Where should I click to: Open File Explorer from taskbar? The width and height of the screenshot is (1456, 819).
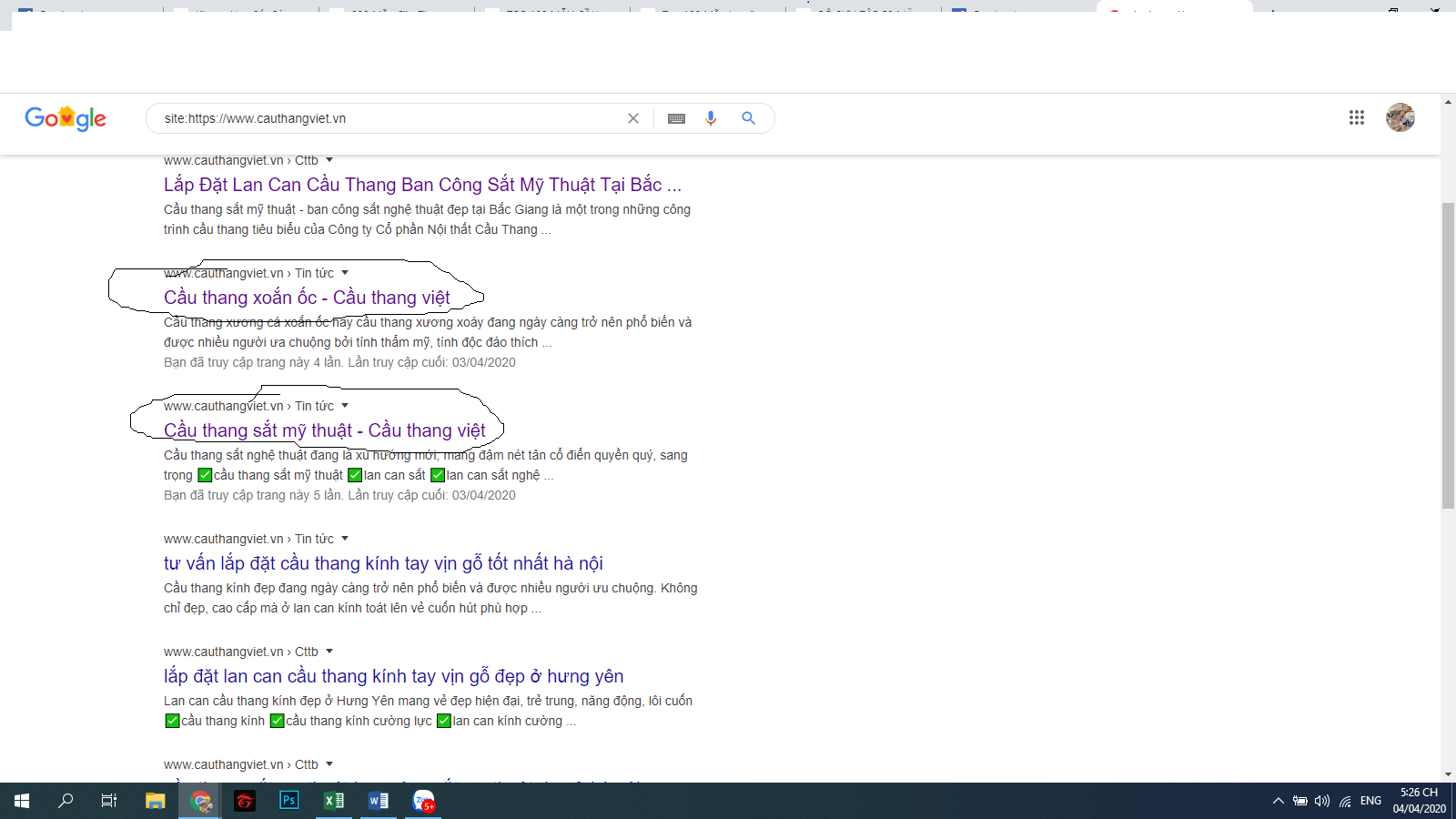pyautogui.click(x=156, y=801)
